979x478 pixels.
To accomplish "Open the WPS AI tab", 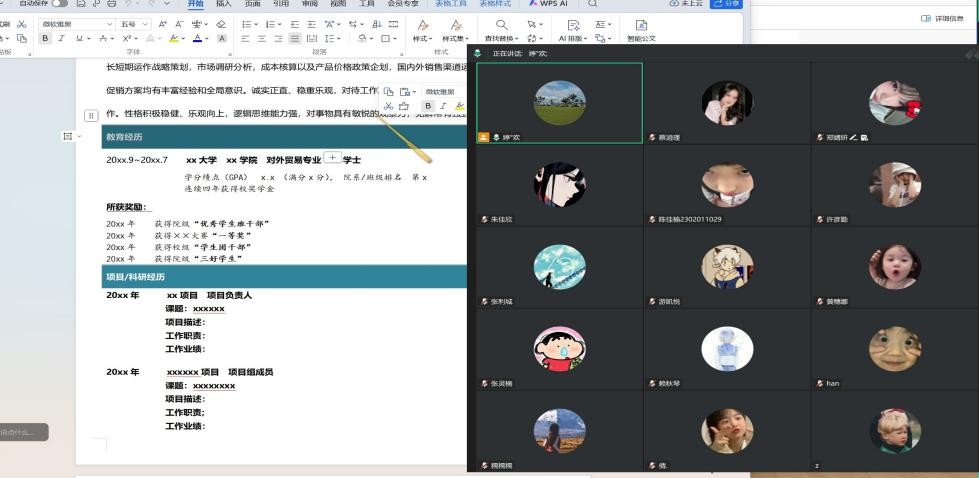I will pos(548,4).
